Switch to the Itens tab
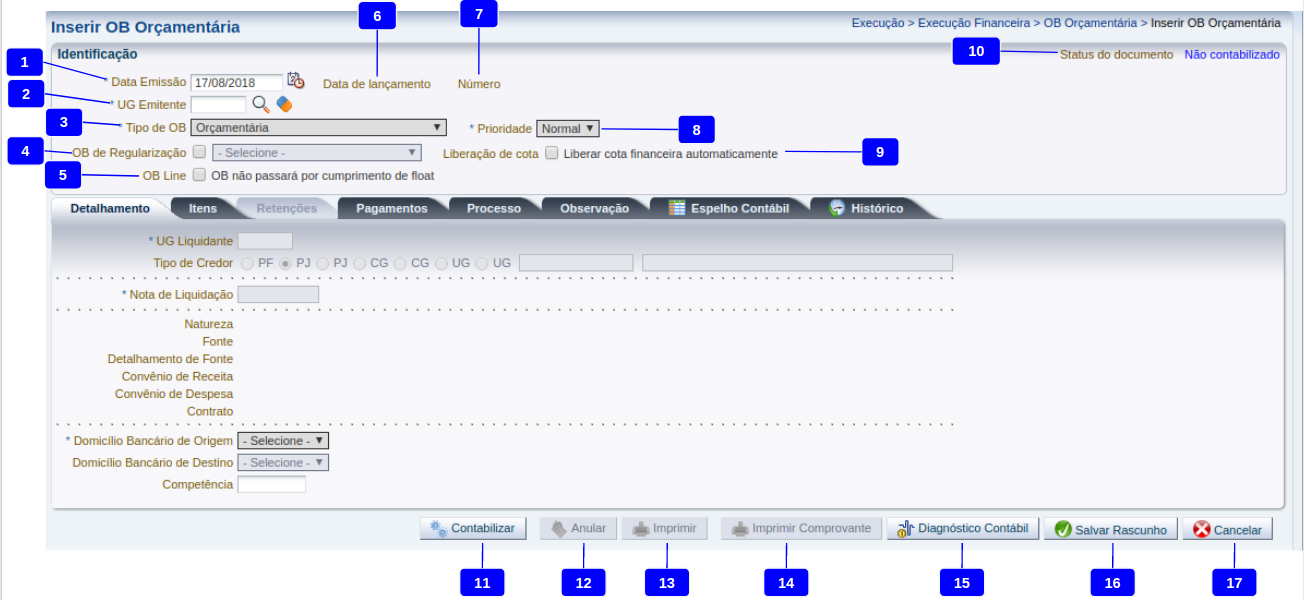The height and width of the screenshot is (600, 1304). pos(202,208)
